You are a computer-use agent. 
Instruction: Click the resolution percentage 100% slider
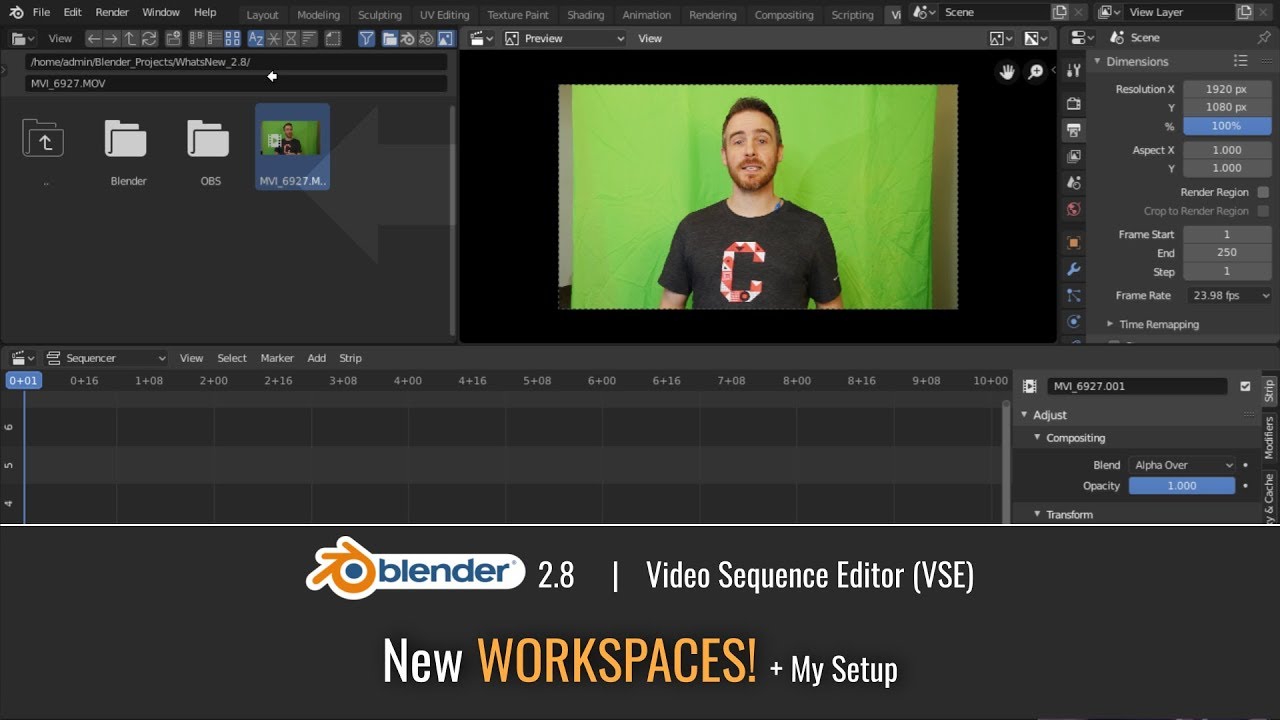[1227, 126]
